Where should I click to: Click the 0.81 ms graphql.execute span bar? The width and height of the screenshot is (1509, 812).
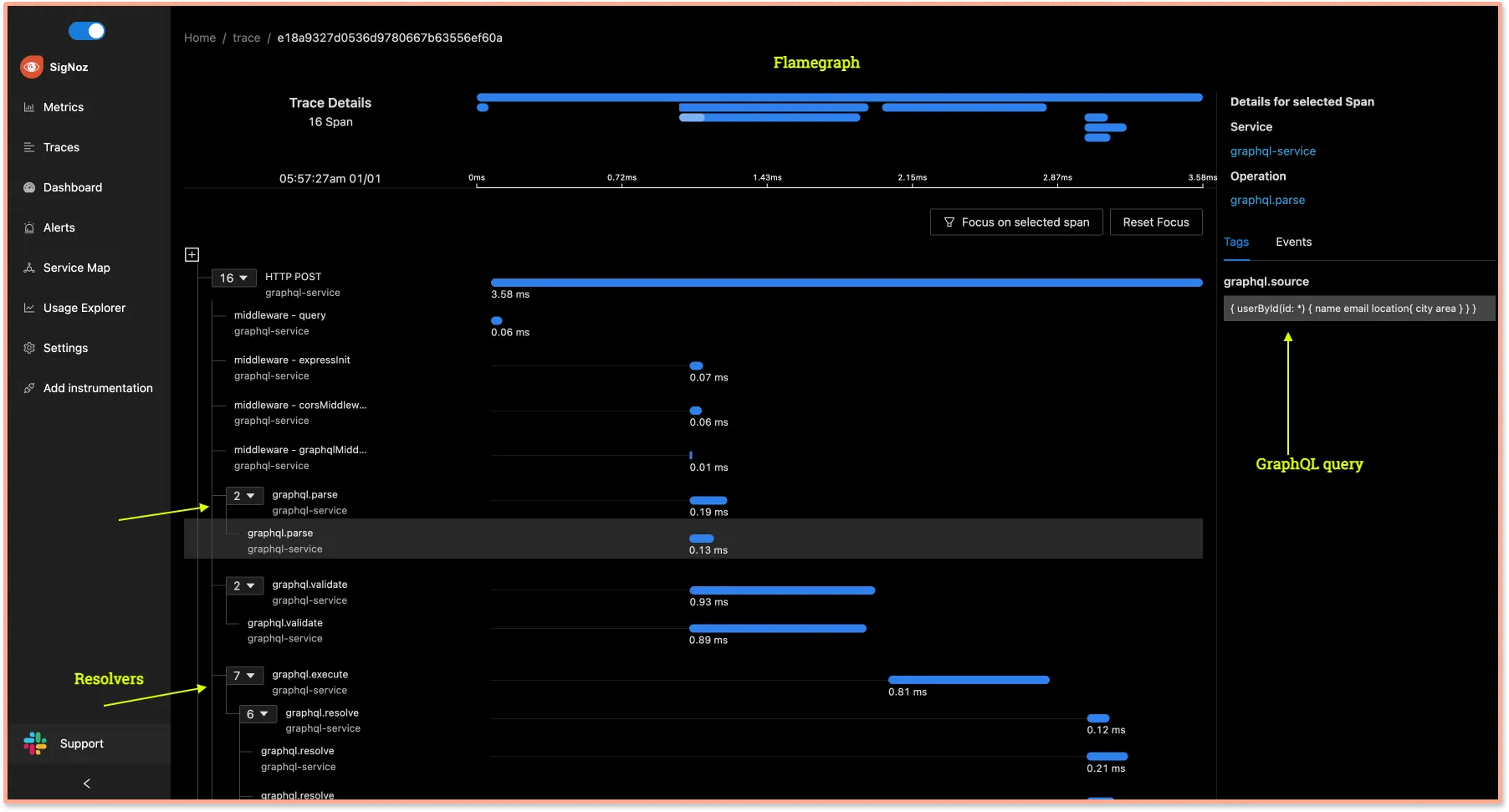click(x=969, y=680)
